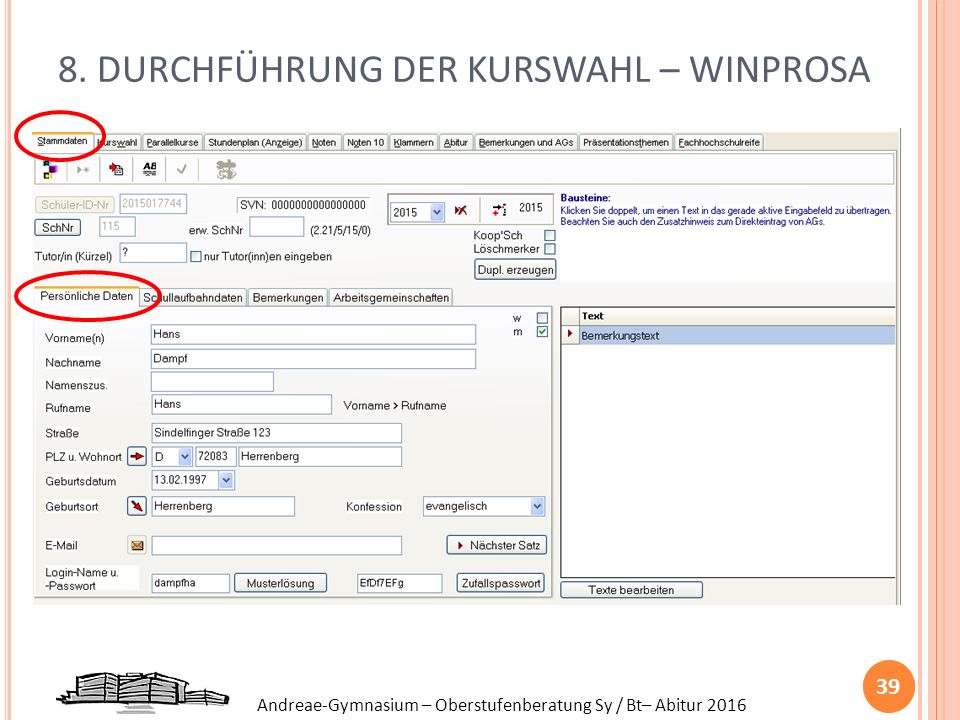Select the 'Bemerkungen und AGs' tab

[x=526, y=143]
